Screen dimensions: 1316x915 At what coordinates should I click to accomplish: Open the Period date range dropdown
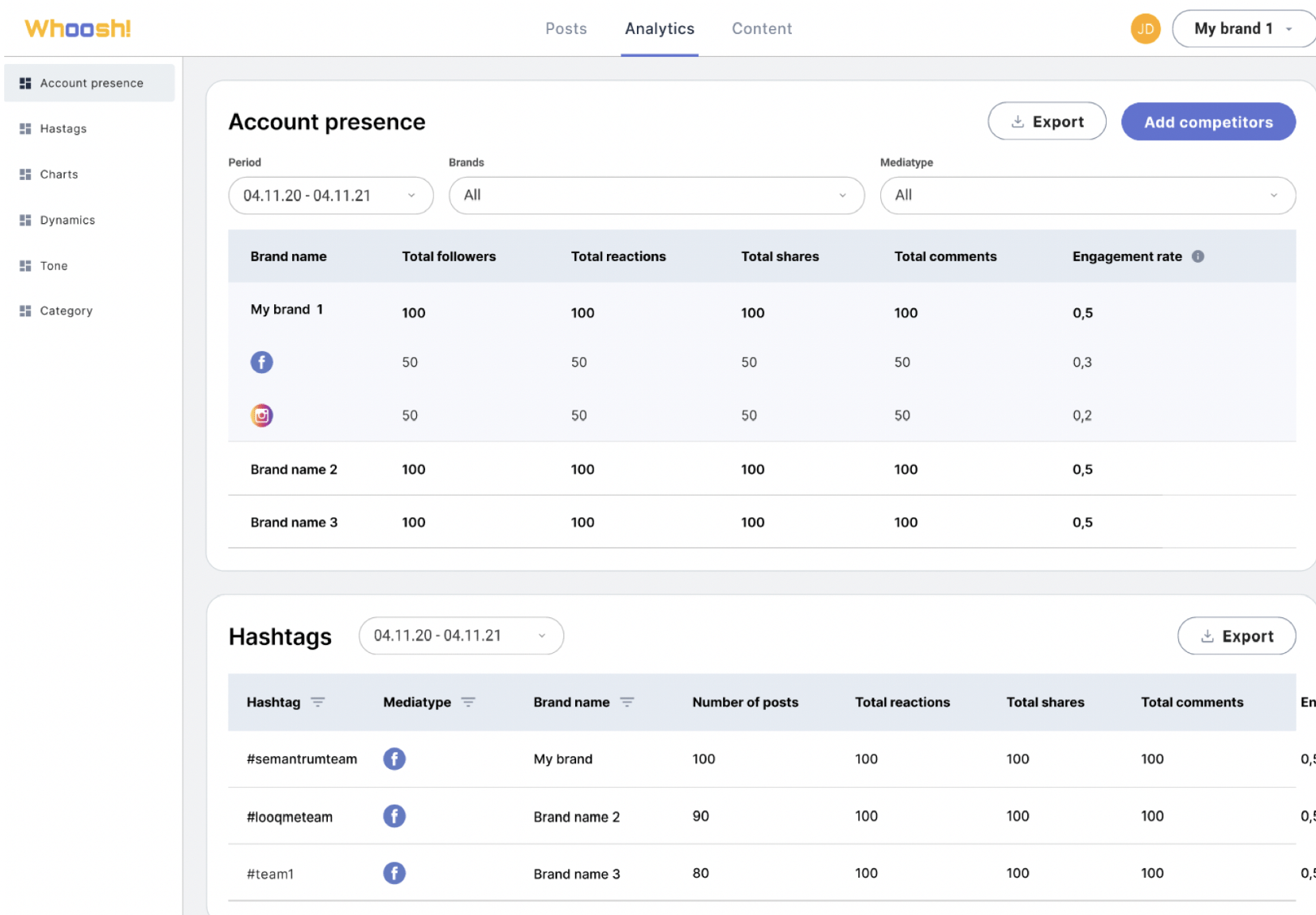330,195
